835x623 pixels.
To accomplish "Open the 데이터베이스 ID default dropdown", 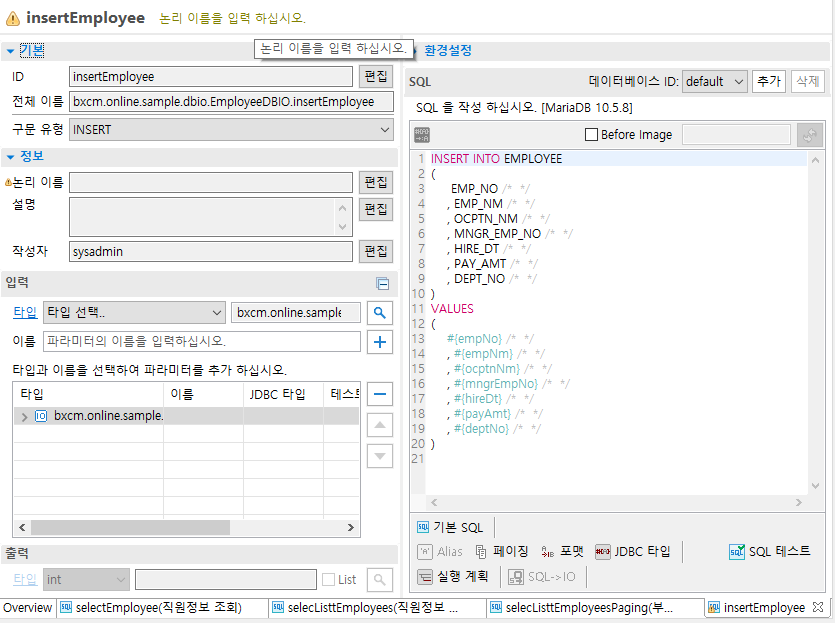I will (x=714, y=82).
